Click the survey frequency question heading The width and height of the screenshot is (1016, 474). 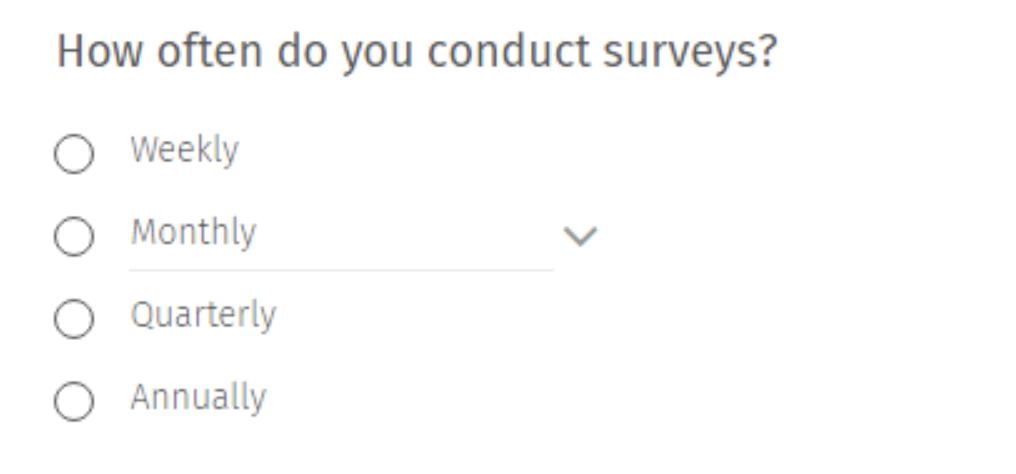tap(416, 52)
